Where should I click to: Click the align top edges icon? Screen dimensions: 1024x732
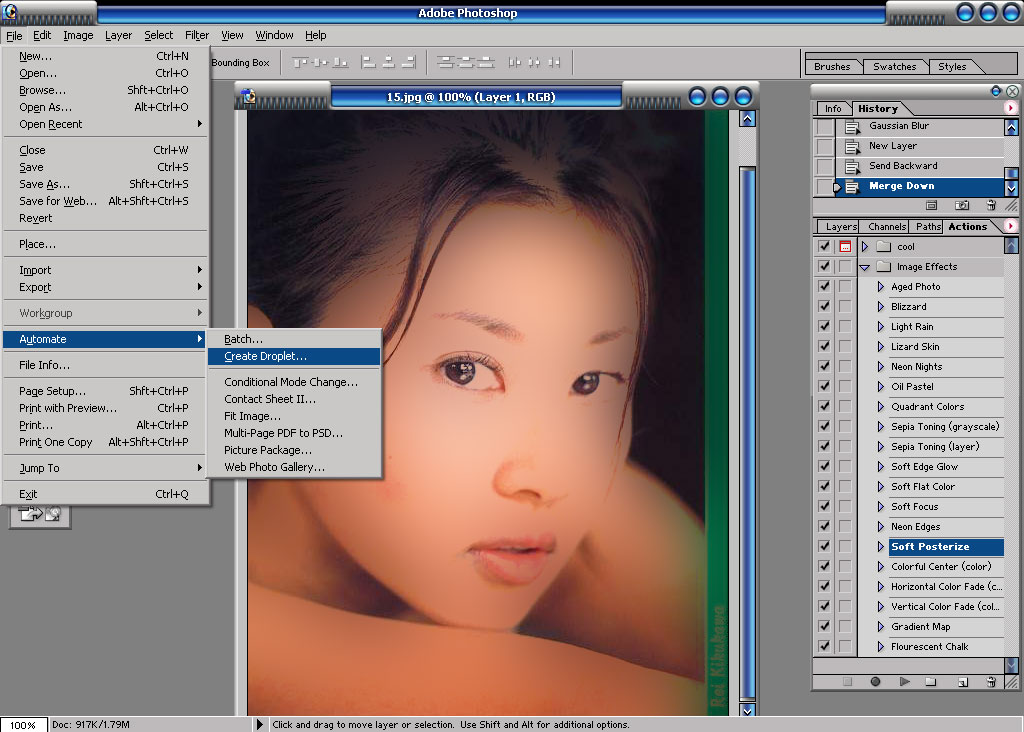click(x=300, y=63)
